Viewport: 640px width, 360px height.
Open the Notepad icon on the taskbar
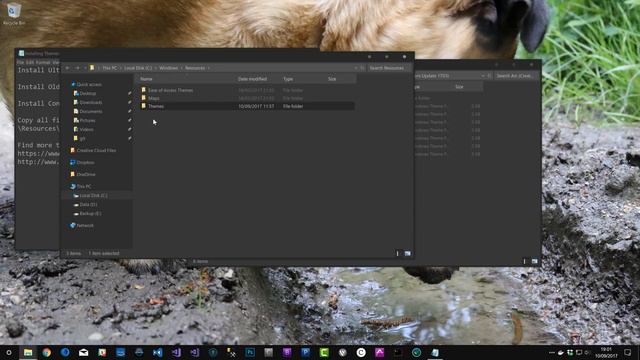point(435,352)
